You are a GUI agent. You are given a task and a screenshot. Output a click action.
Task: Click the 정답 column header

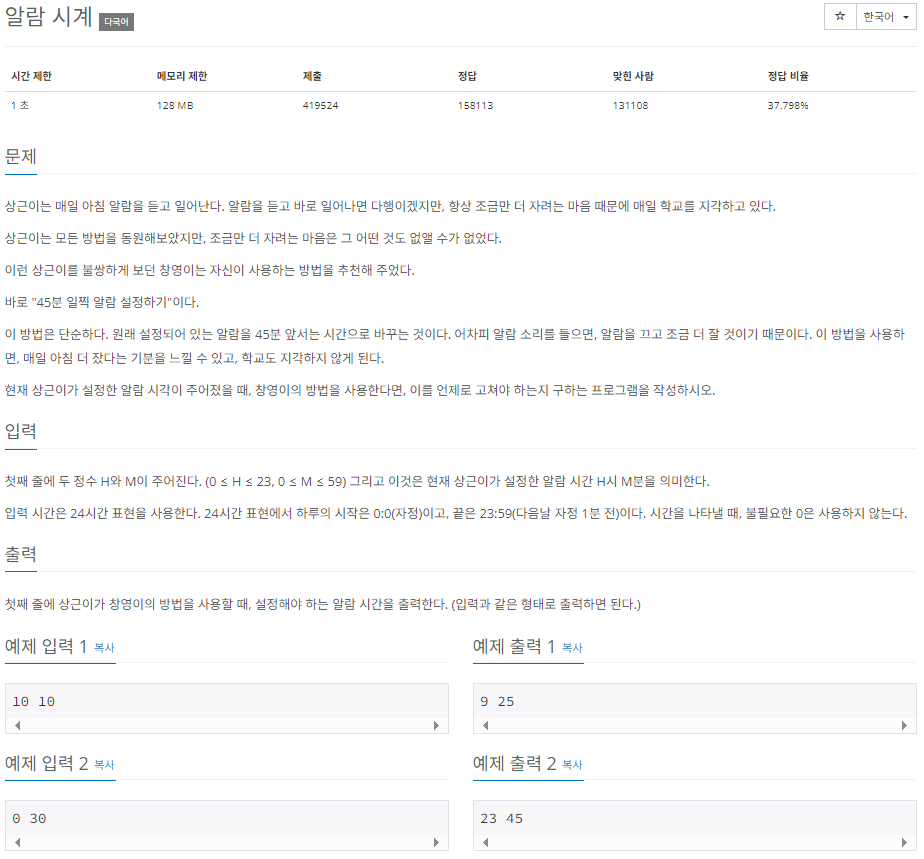click(467, 76)
